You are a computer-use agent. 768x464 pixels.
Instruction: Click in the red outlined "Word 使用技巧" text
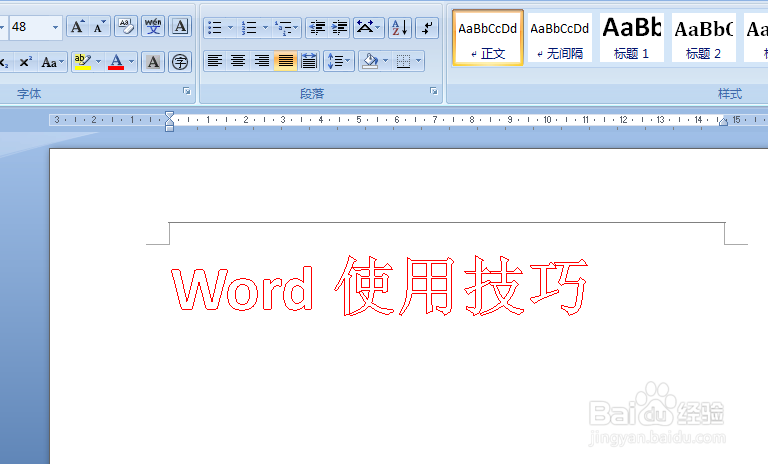coord(380,286)
